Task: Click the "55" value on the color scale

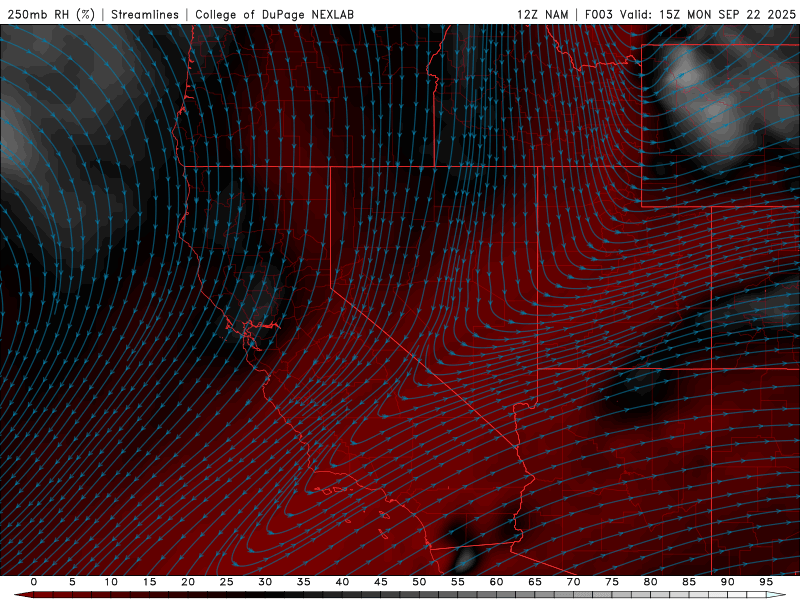Action: click(458, 582)
